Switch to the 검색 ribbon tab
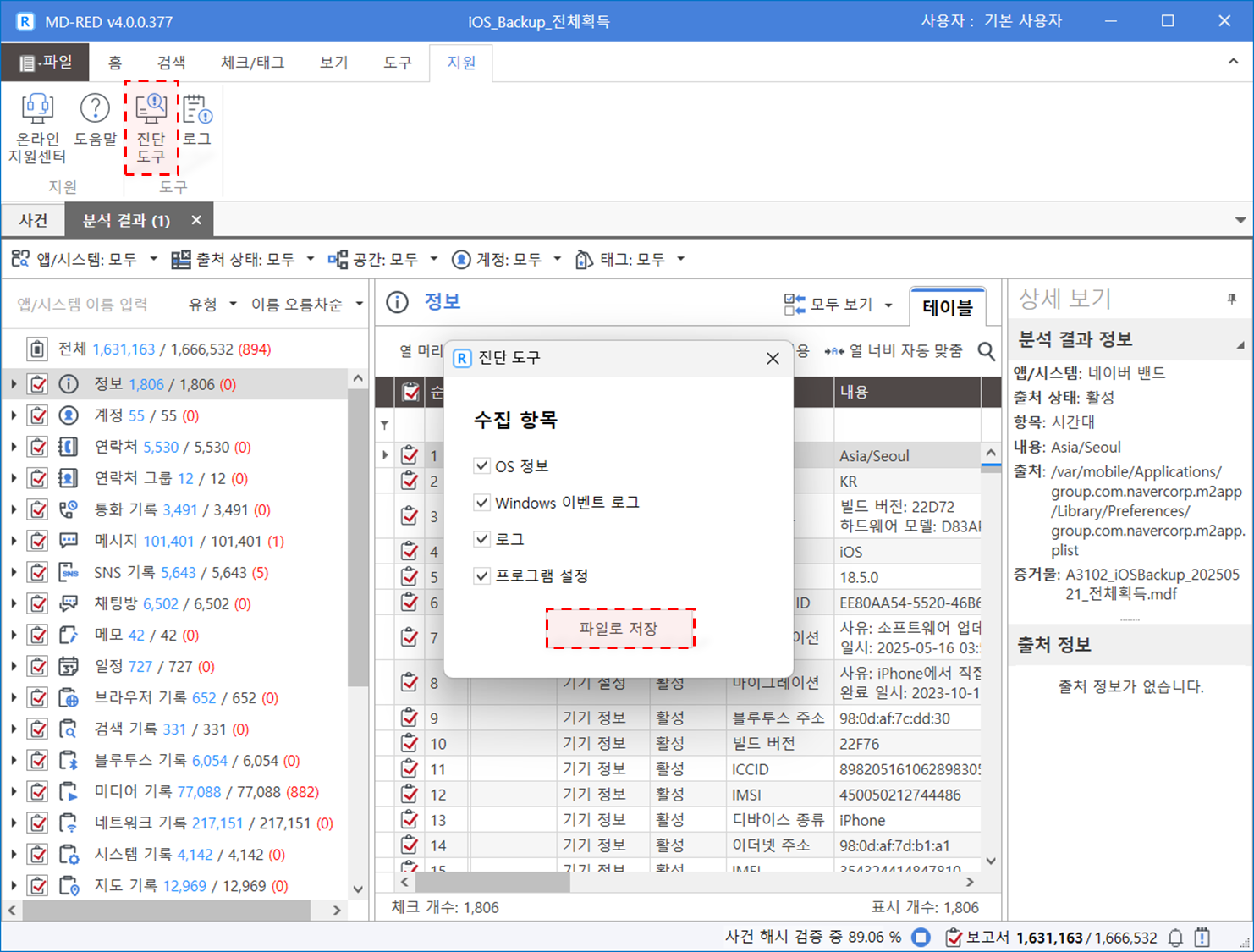This screenshot has width=1254, height=952. (171, 63)
